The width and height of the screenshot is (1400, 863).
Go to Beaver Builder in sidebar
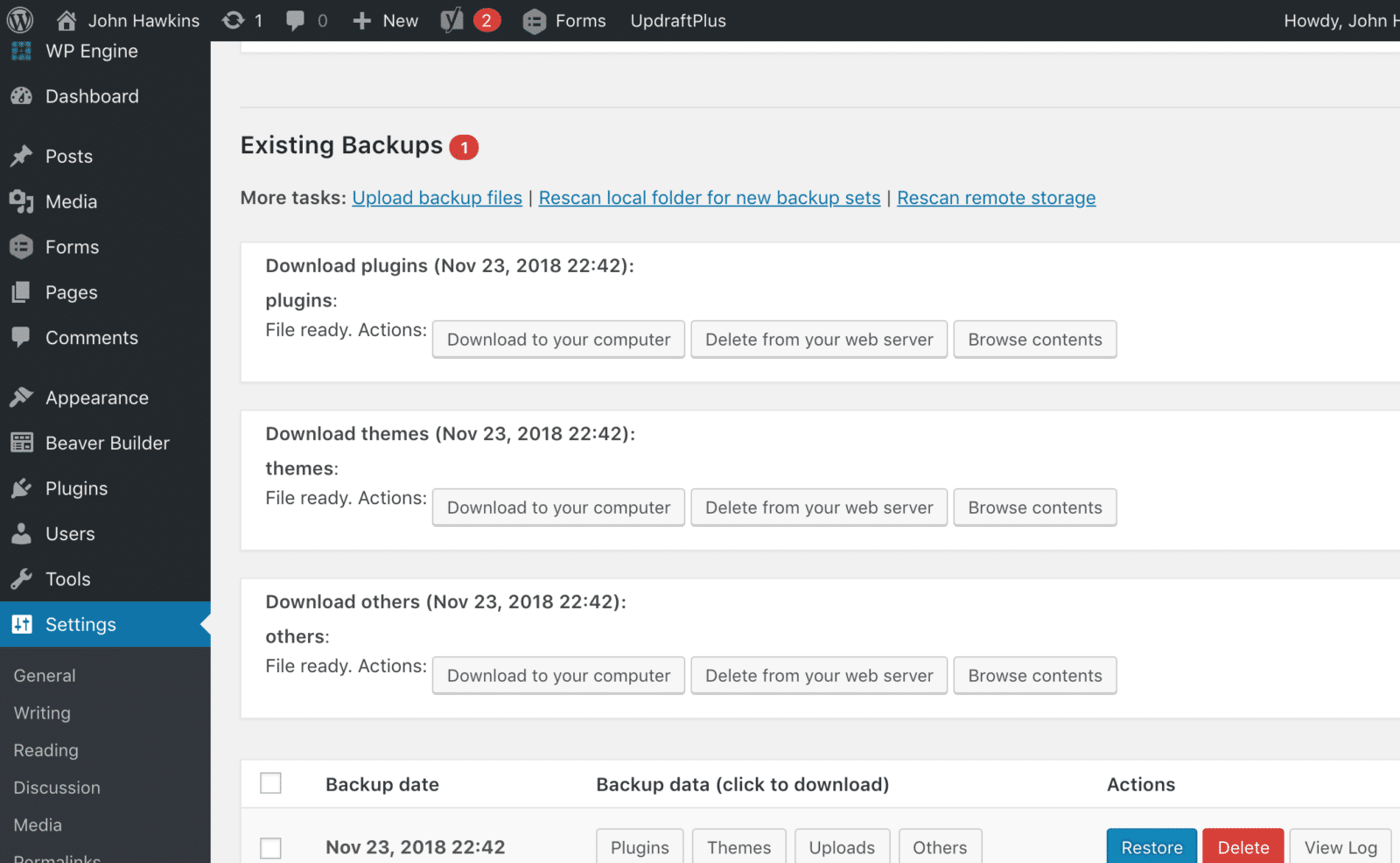click(107, 443)
